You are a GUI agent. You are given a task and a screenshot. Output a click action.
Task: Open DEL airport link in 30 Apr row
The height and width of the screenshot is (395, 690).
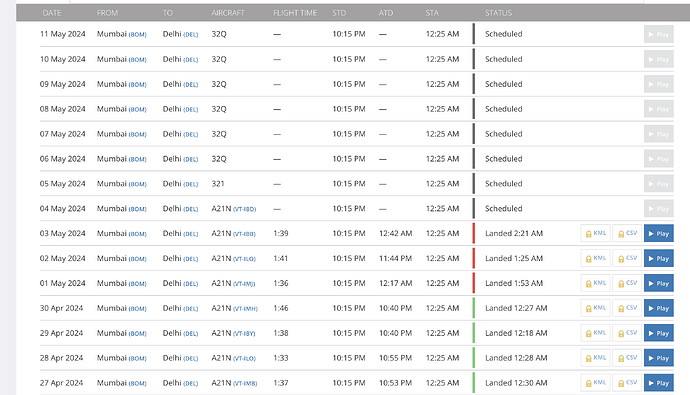tap(191, 309)
